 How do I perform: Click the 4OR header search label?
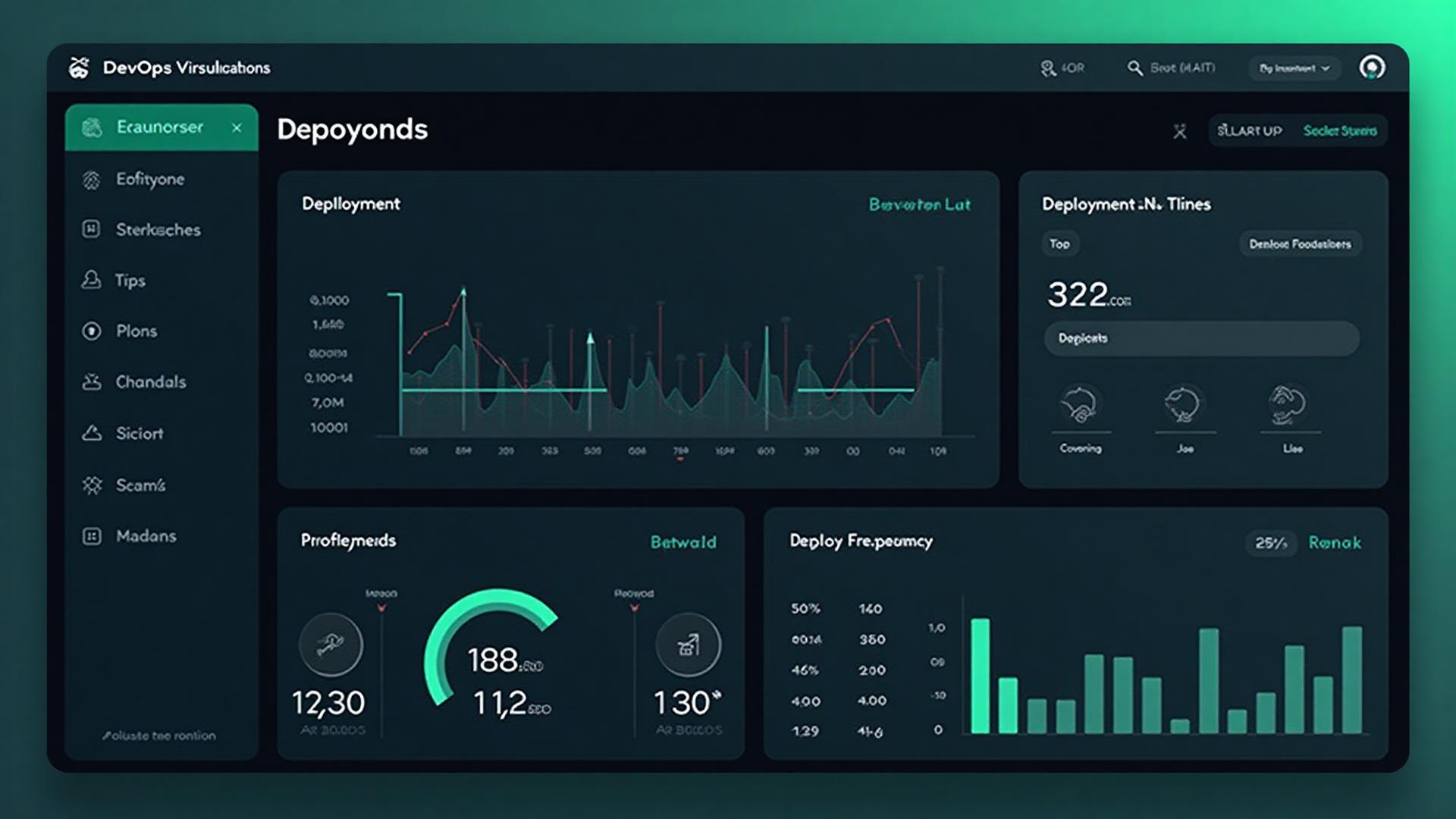(1073, 68)
